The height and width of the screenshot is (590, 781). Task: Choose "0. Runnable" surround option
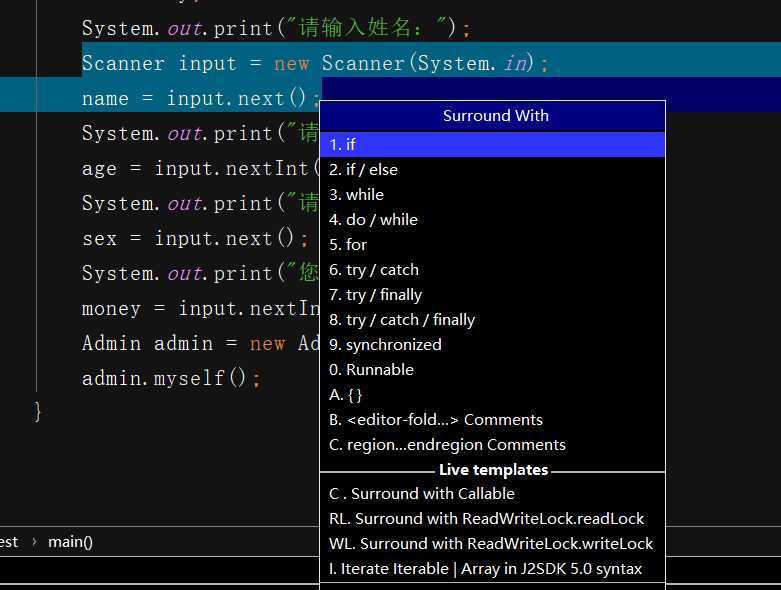click(x=492, y=369)
